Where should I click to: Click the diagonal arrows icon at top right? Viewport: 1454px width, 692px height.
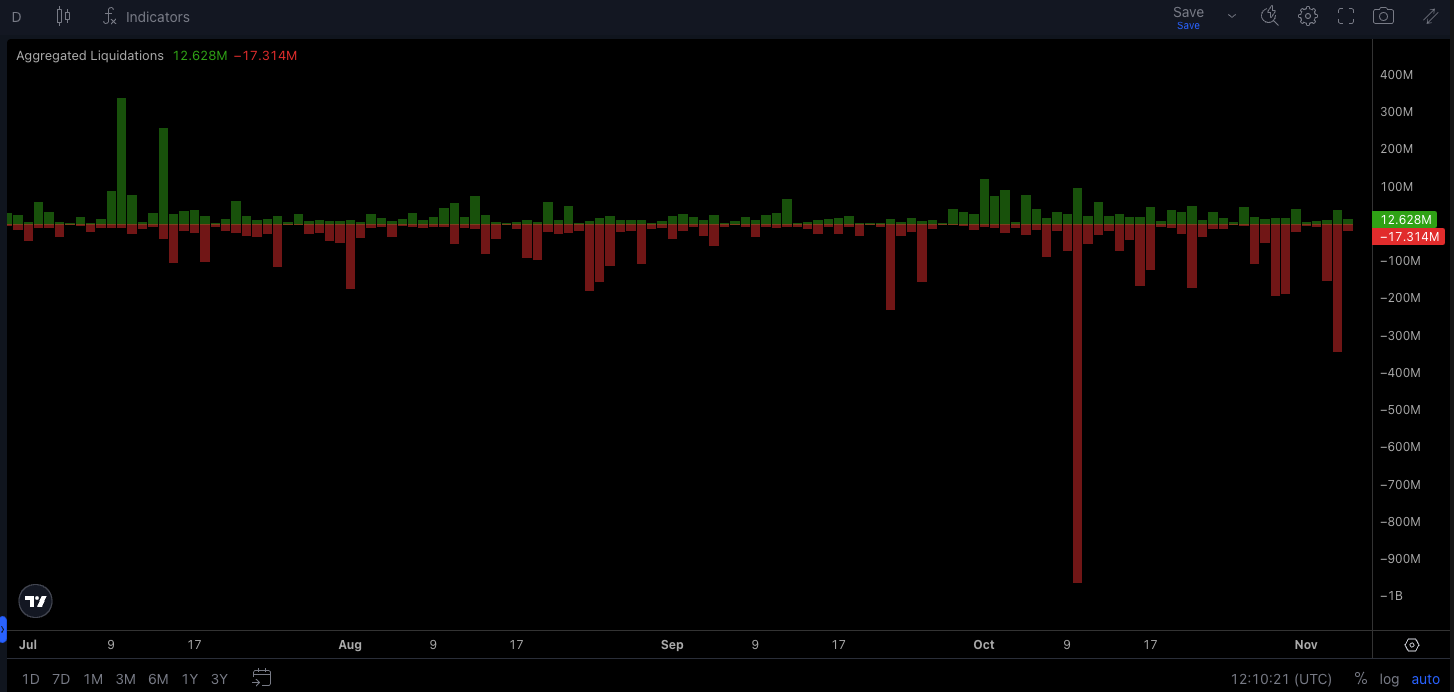pos(1430,16)
